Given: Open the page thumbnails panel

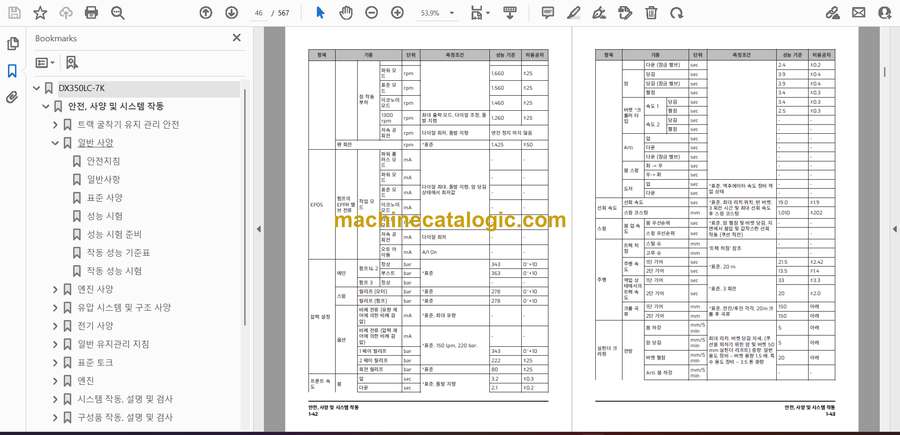Looking at the screenshot, I should [12, 44].
